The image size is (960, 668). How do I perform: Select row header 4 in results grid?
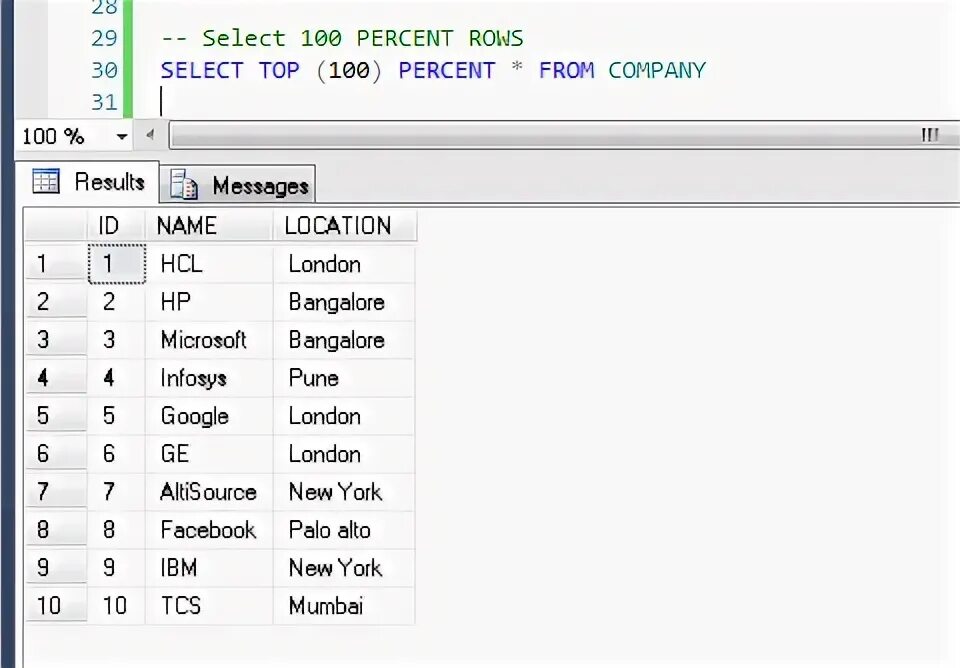pyautogui.click(x=56, y=378)
